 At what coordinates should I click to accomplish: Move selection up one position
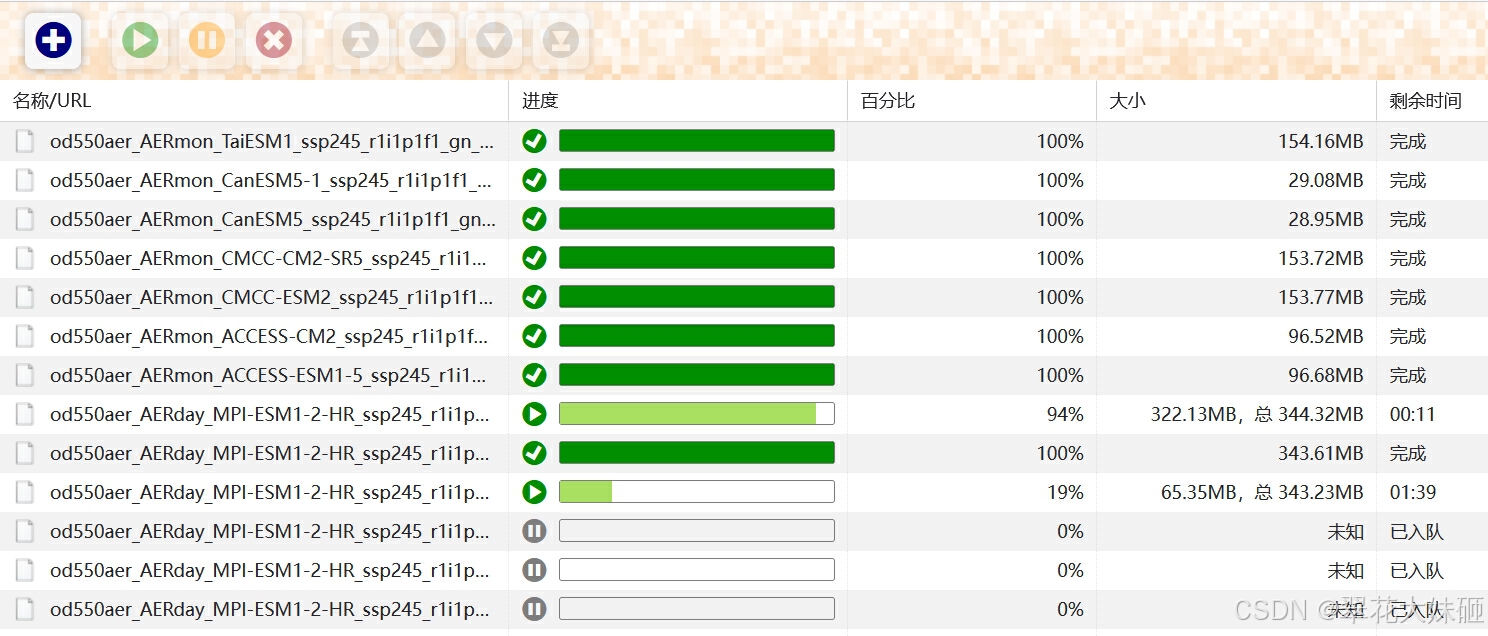click(x=427, y=41)
